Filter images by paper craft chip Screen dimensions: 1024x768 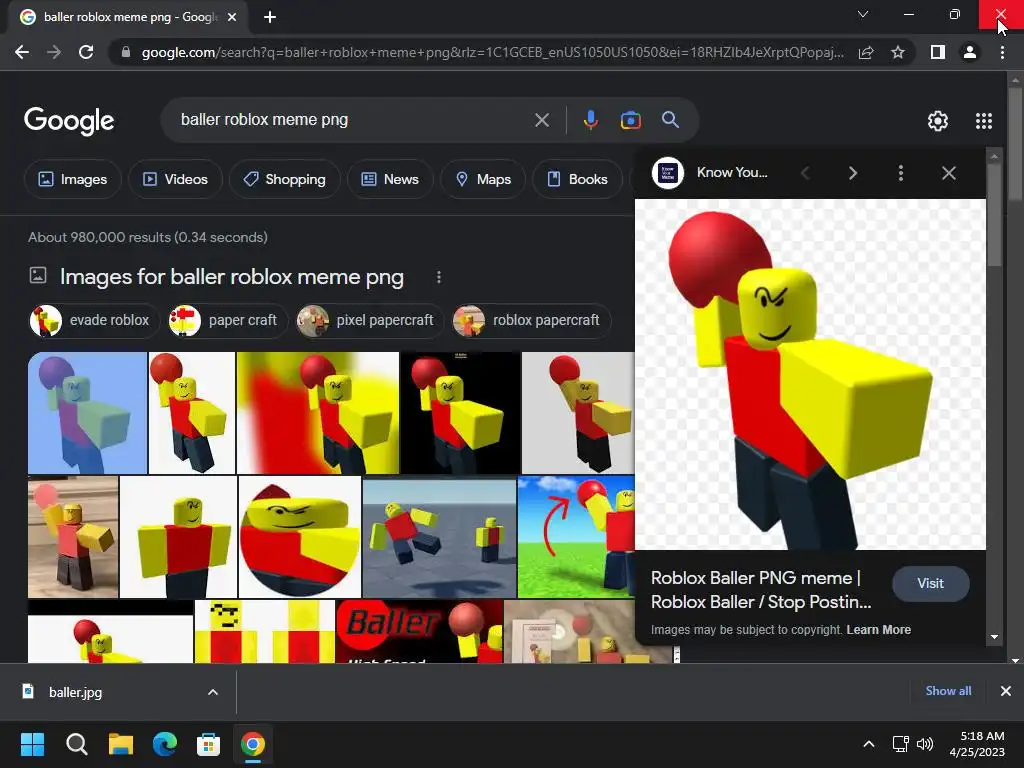pos(228,321)
